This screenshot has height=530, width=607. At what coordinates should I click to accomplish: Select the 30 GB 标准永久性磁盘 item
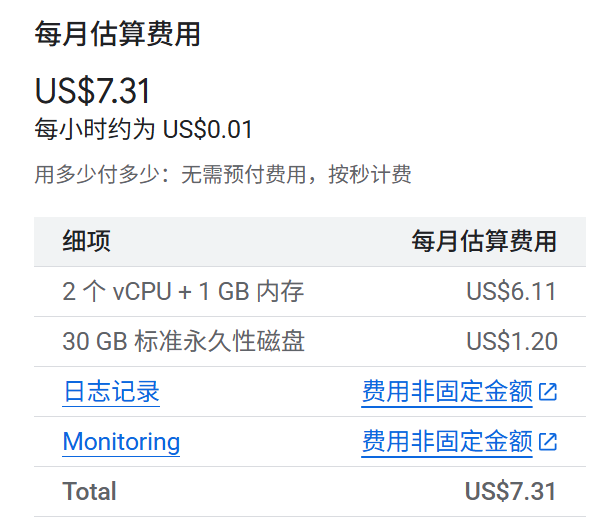pyautogui.click(x=183, y=342)
